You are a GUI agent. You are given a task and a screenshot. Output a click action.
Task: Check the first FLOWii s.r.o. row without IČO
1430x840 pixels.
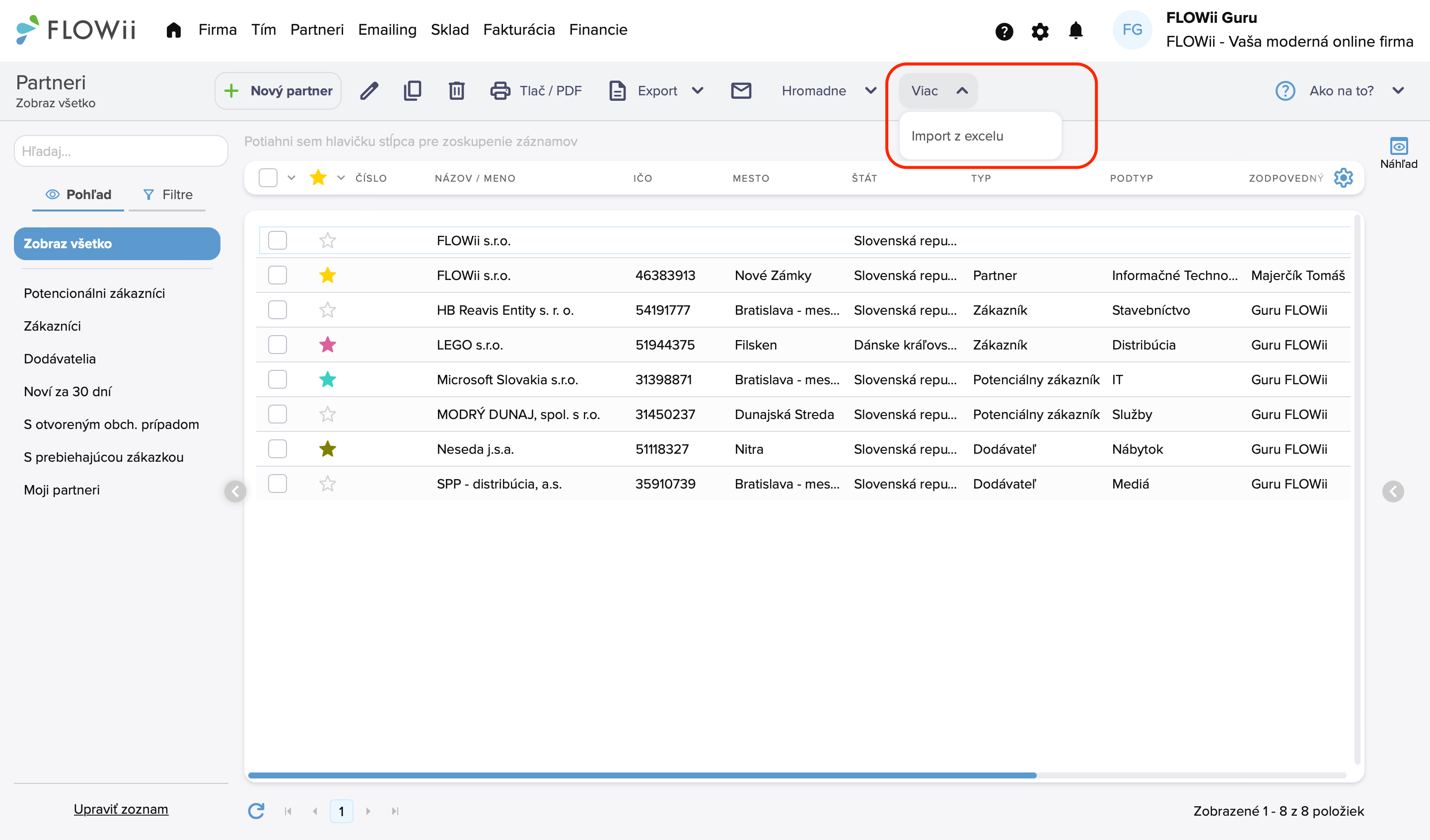[278, 240]
